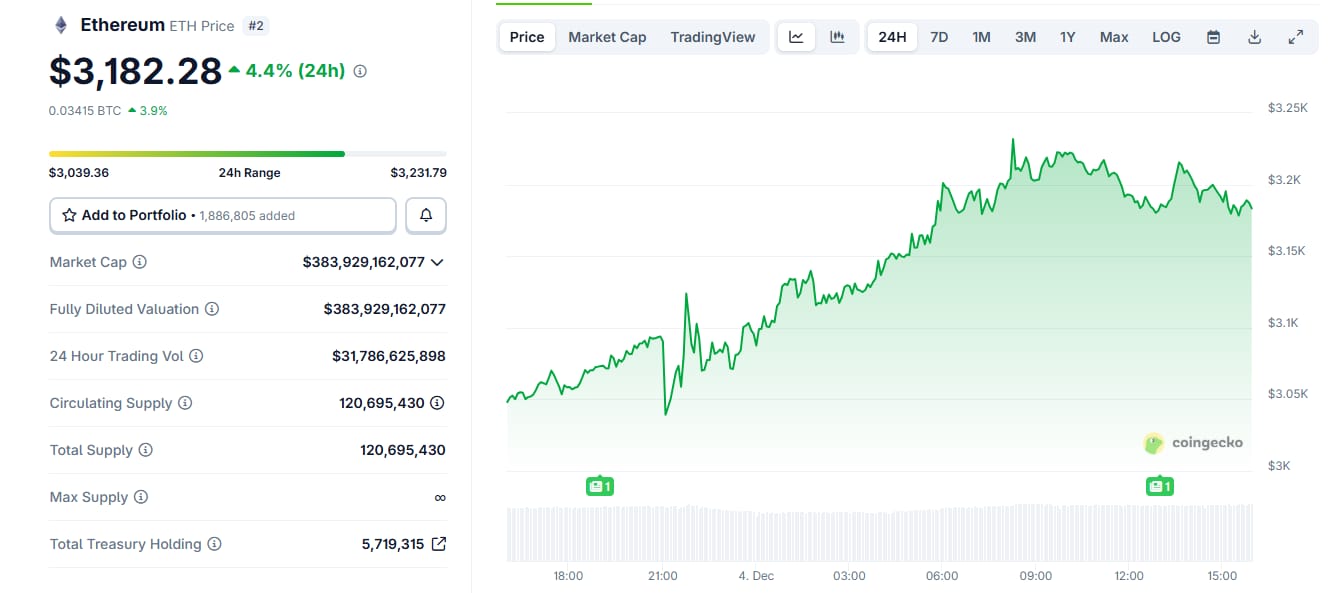
Task: Select the 7D timeframe
Action: 939,36
